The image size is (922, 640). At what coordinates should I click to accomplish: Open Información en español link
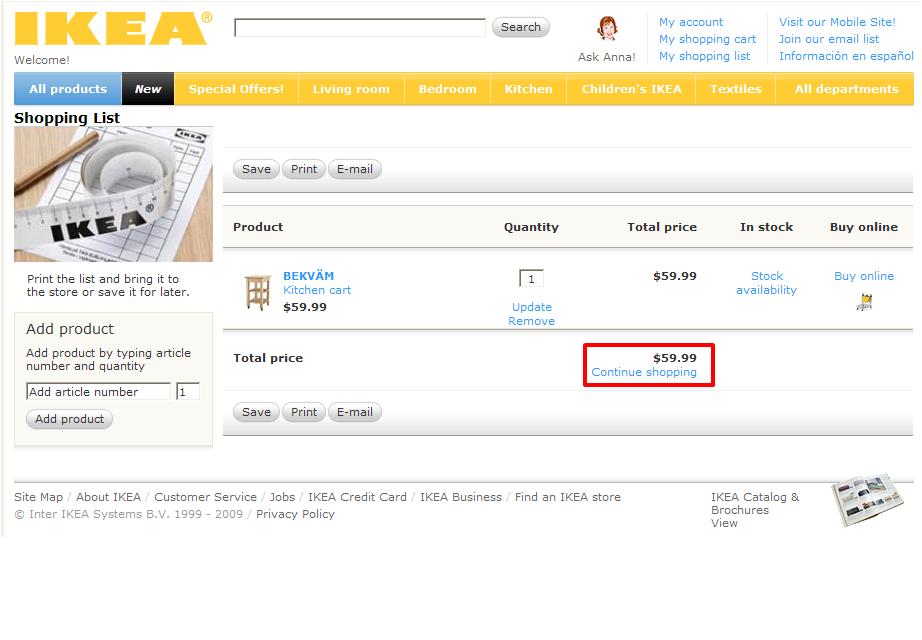(846, 56)
